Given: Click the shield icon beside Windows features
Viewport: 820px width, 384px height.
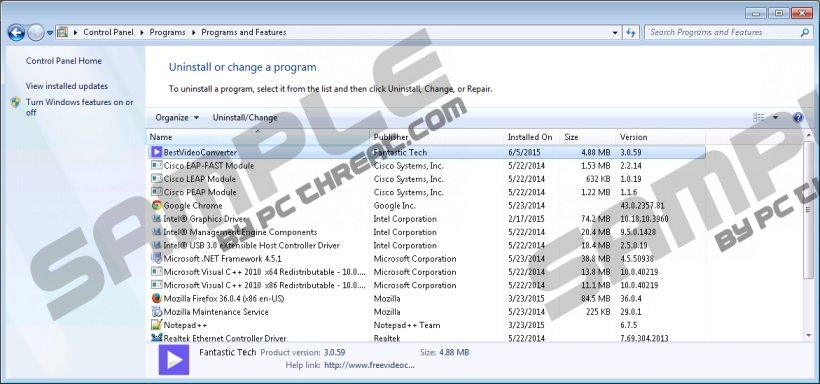Looking at the screenshot, I should pyautogui.click(x=16, y=103).
